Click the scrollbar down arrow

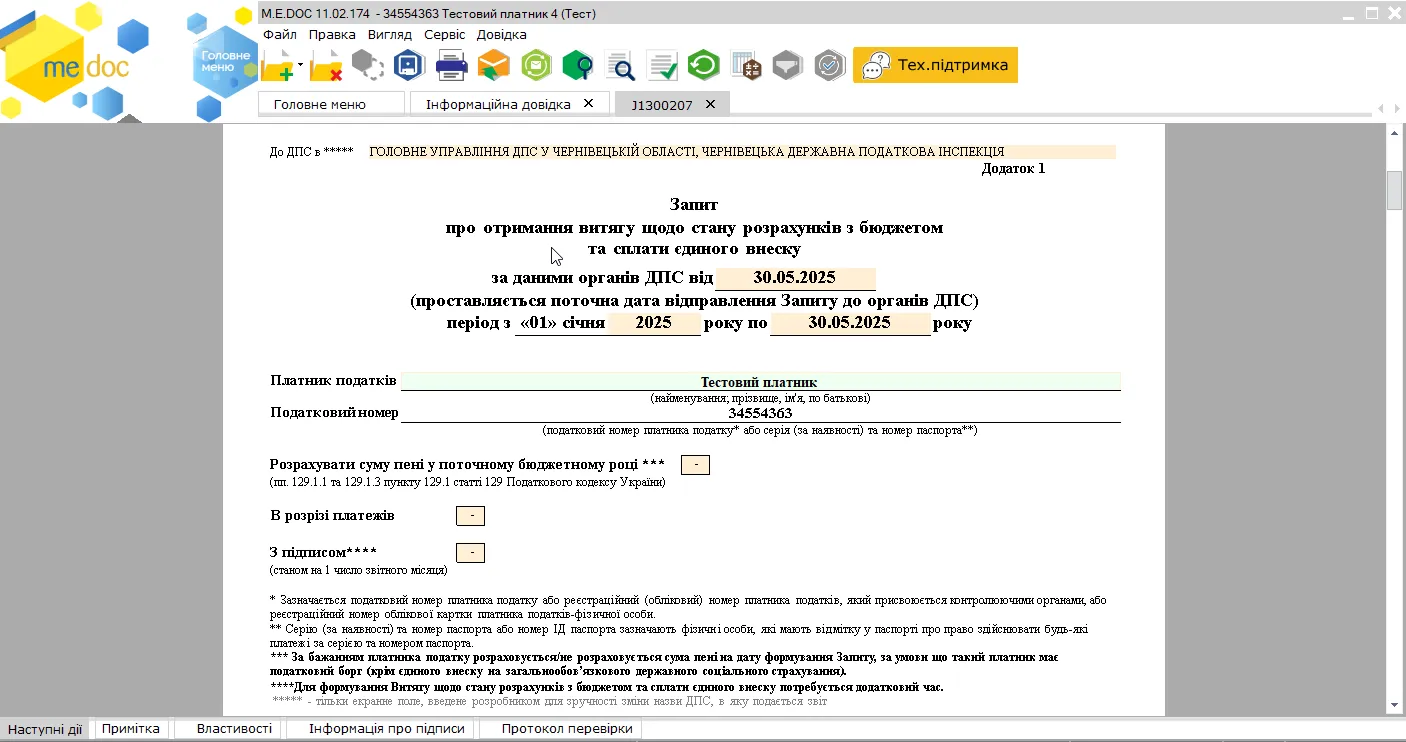point(1395,705)
